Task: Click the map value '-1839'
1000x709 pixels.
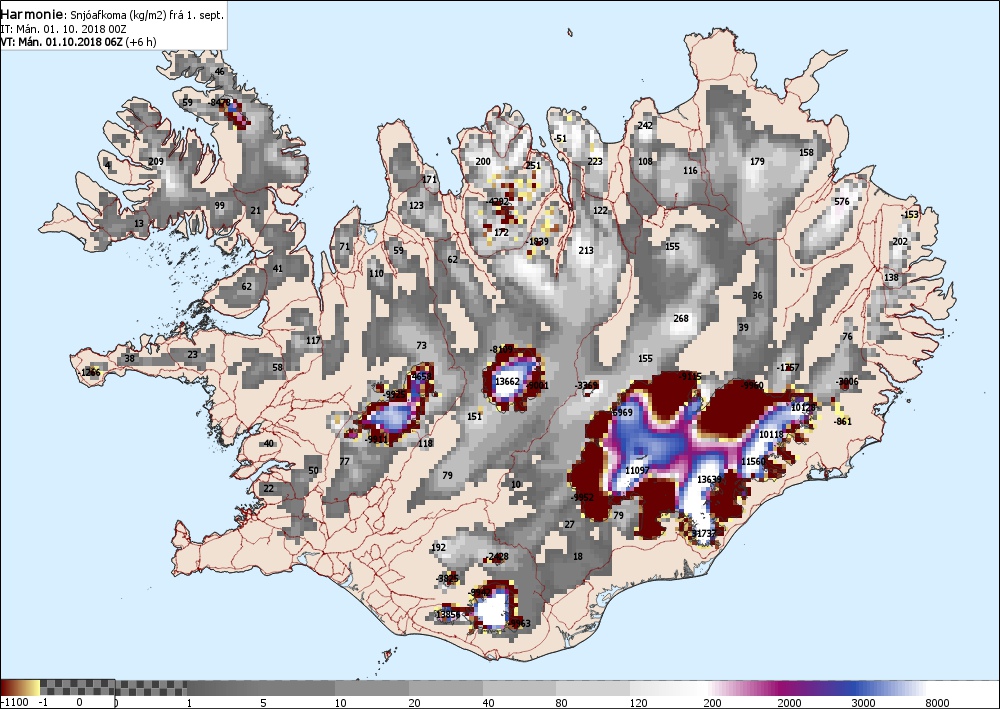Action: point(538,242)
